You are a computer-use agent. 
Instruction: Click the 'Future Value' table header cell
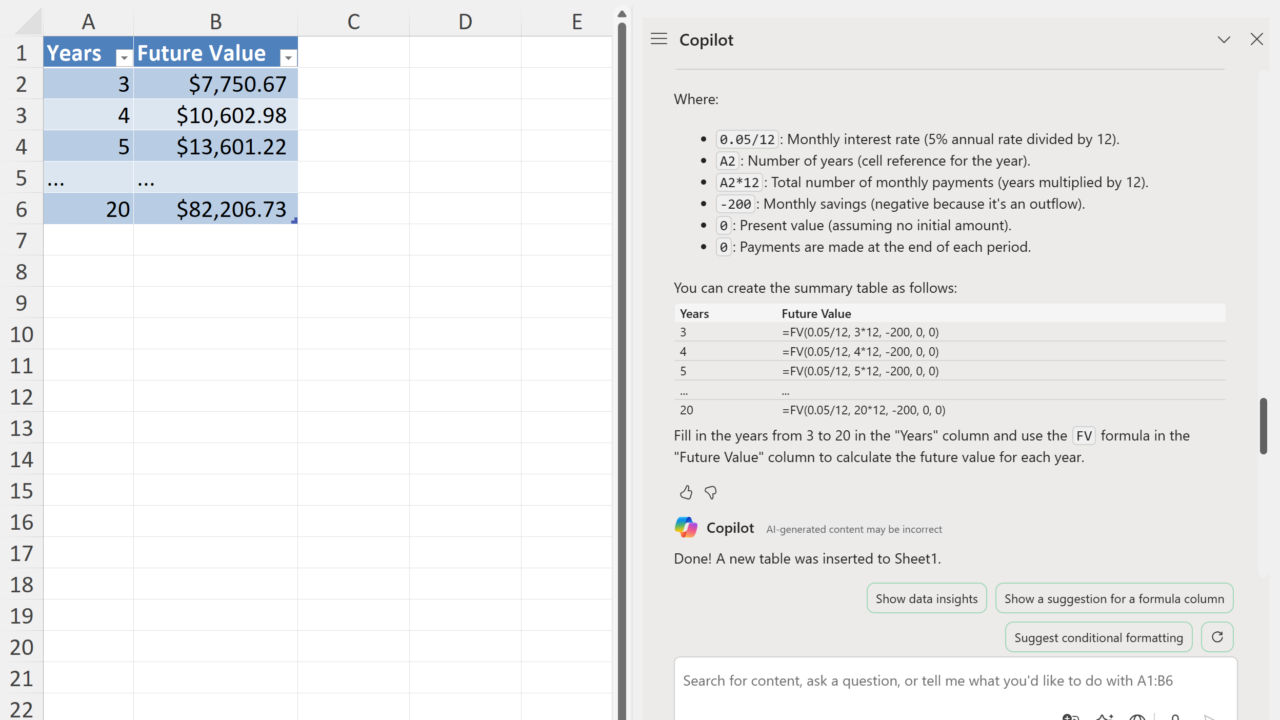tap(215, 53)
